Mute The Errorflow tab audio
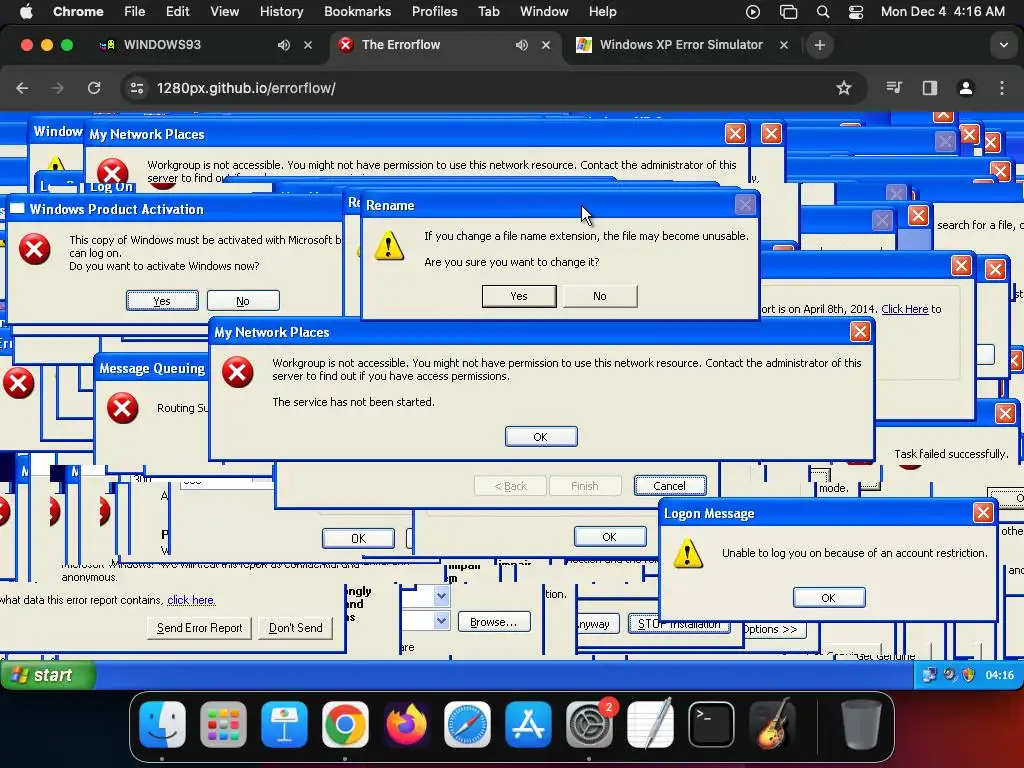 point(521,45)
